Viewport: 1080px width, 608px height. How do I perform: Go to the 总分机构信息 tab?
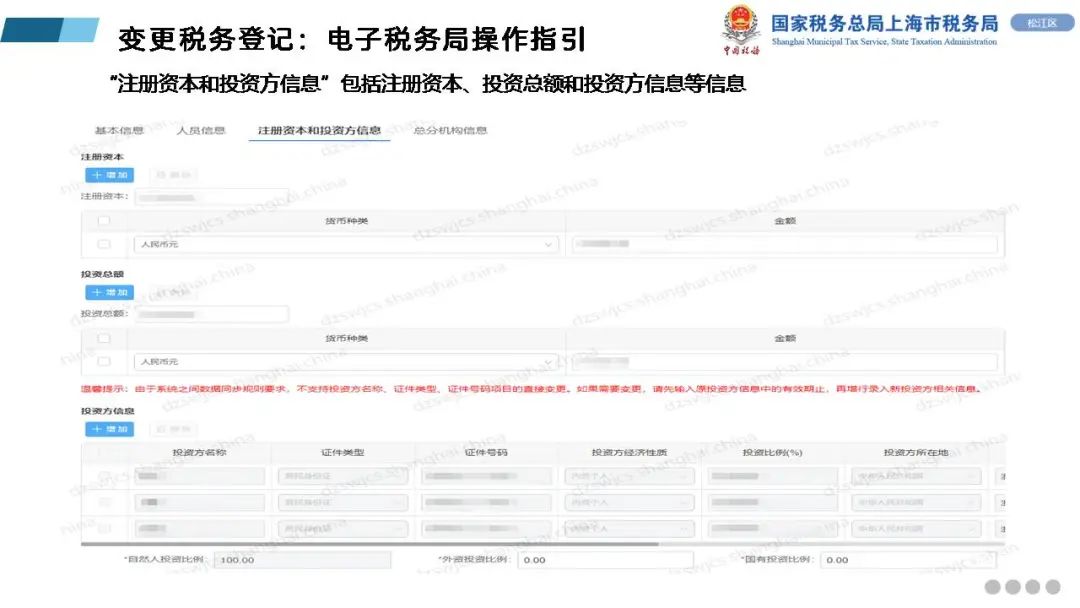pos(450,130)
